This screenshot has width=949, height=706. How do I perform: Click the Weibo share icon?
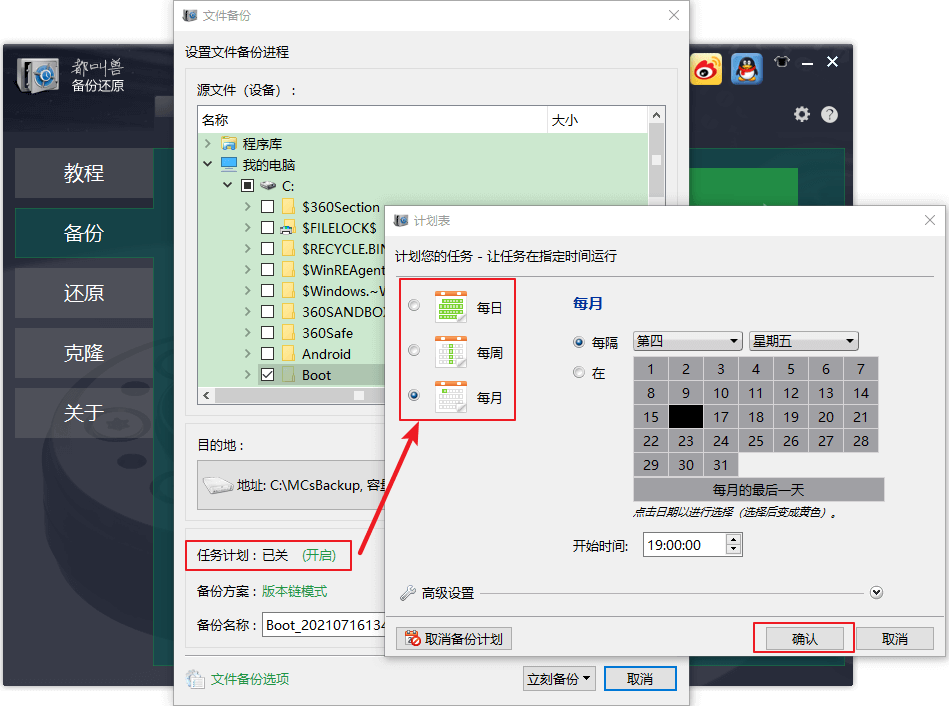tap(707, 68)
